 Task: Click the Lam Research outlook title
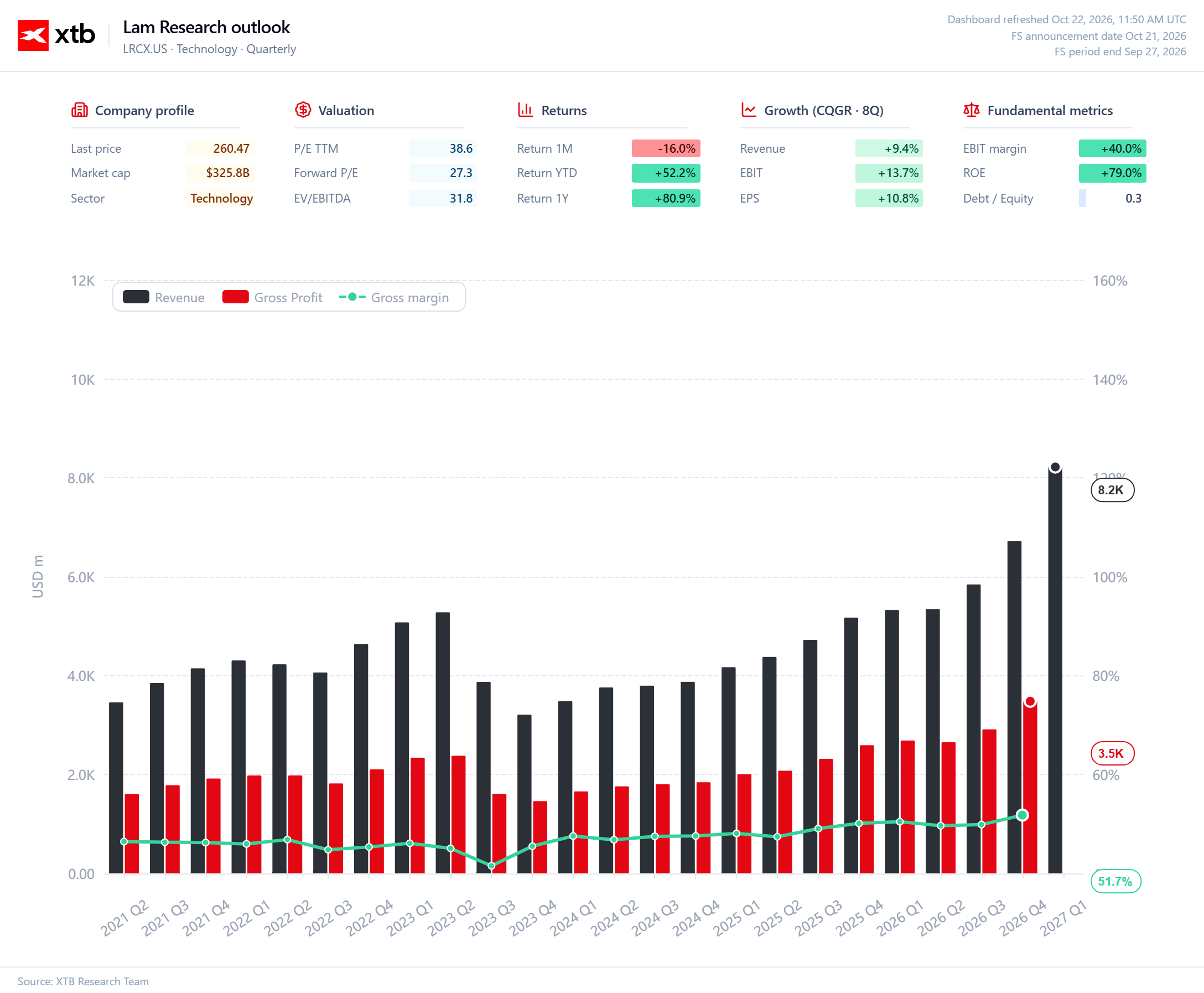click(x=206, y=27)
